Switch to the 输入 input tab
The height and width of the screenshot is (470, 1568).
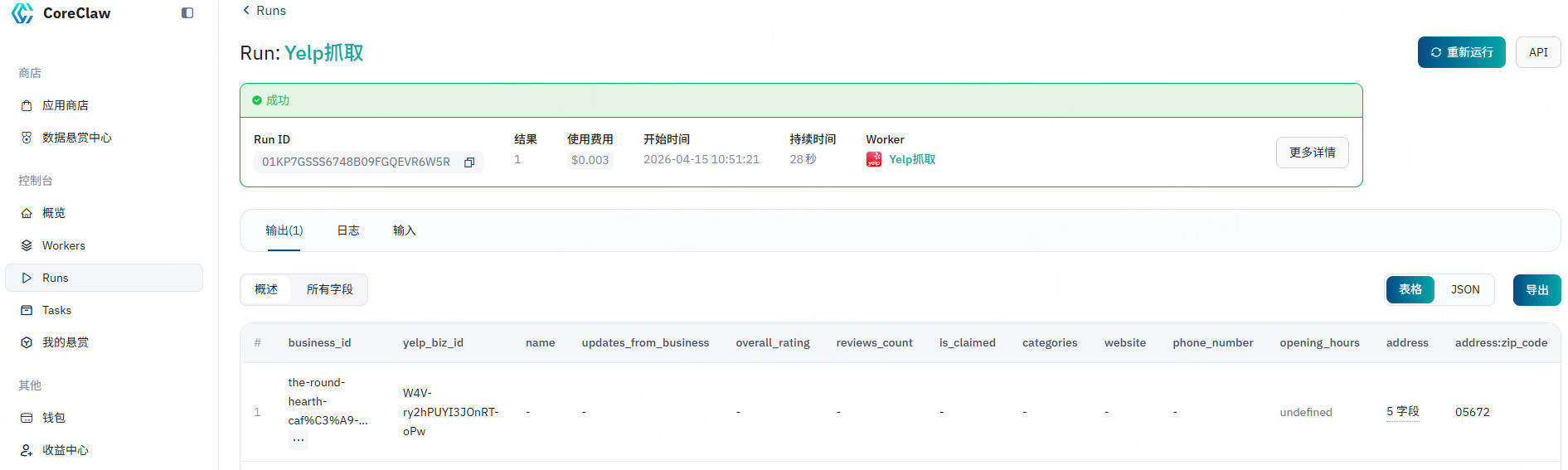point(404,230)
